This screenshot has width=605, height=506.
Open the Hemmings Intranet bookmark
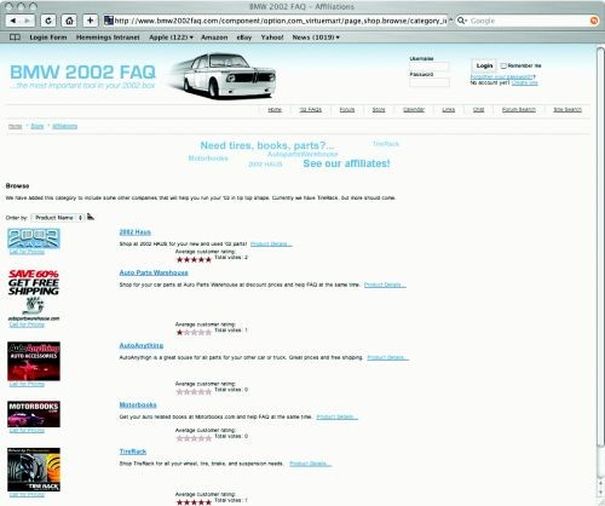pyautogui.click(x=108, y=37)
